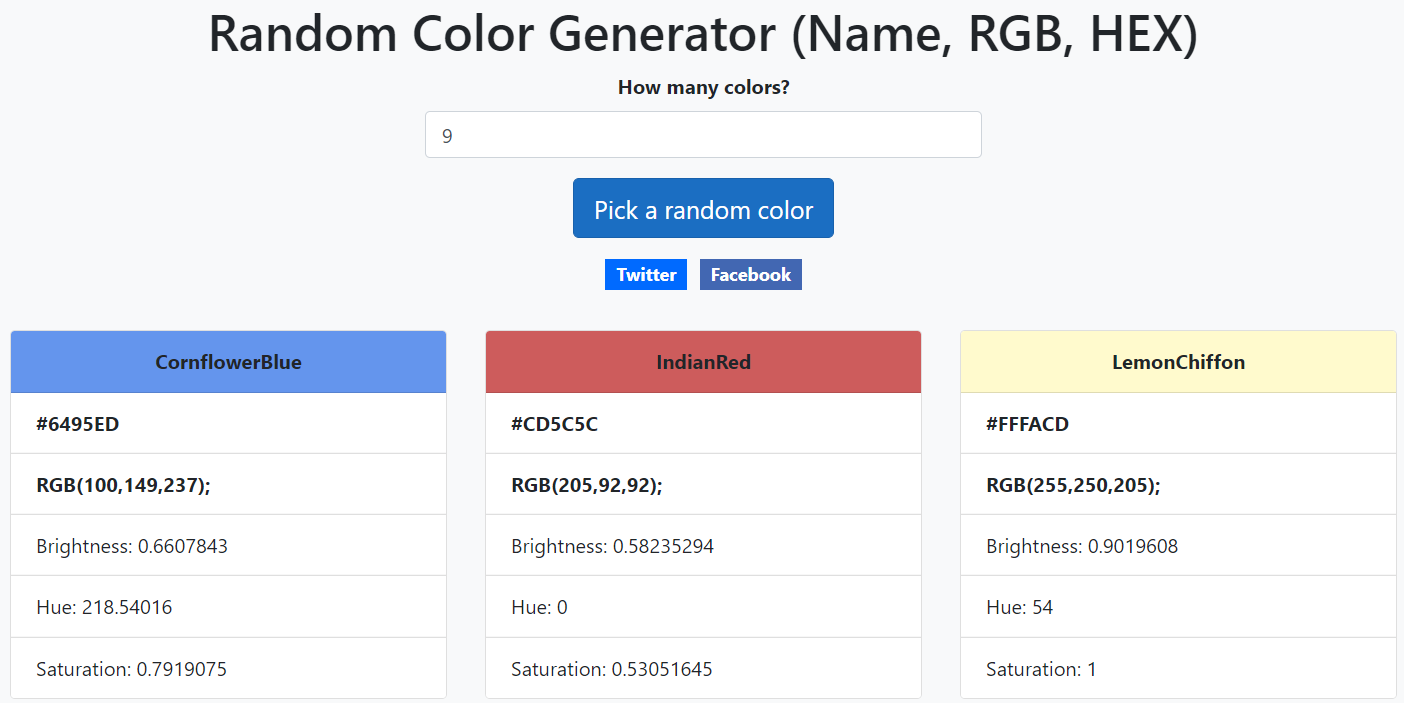Screen dimensions: 1404x703
Task: Click the 'How many colors?' number input
Action: pos(703,134)
